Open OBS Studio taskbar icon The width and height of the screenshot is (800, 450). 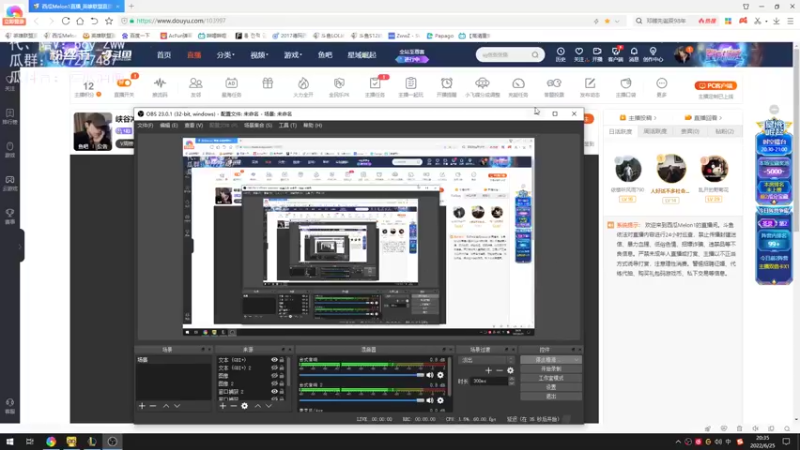click(112, 441)
